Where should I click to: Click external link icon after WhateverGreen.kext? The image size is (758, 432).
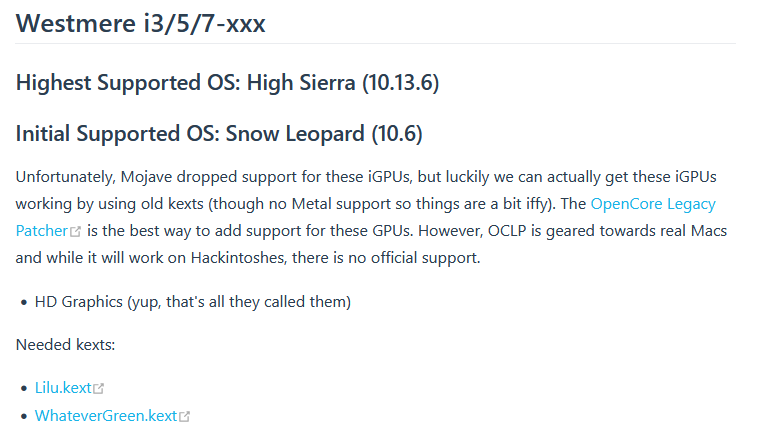coord(184,416)
